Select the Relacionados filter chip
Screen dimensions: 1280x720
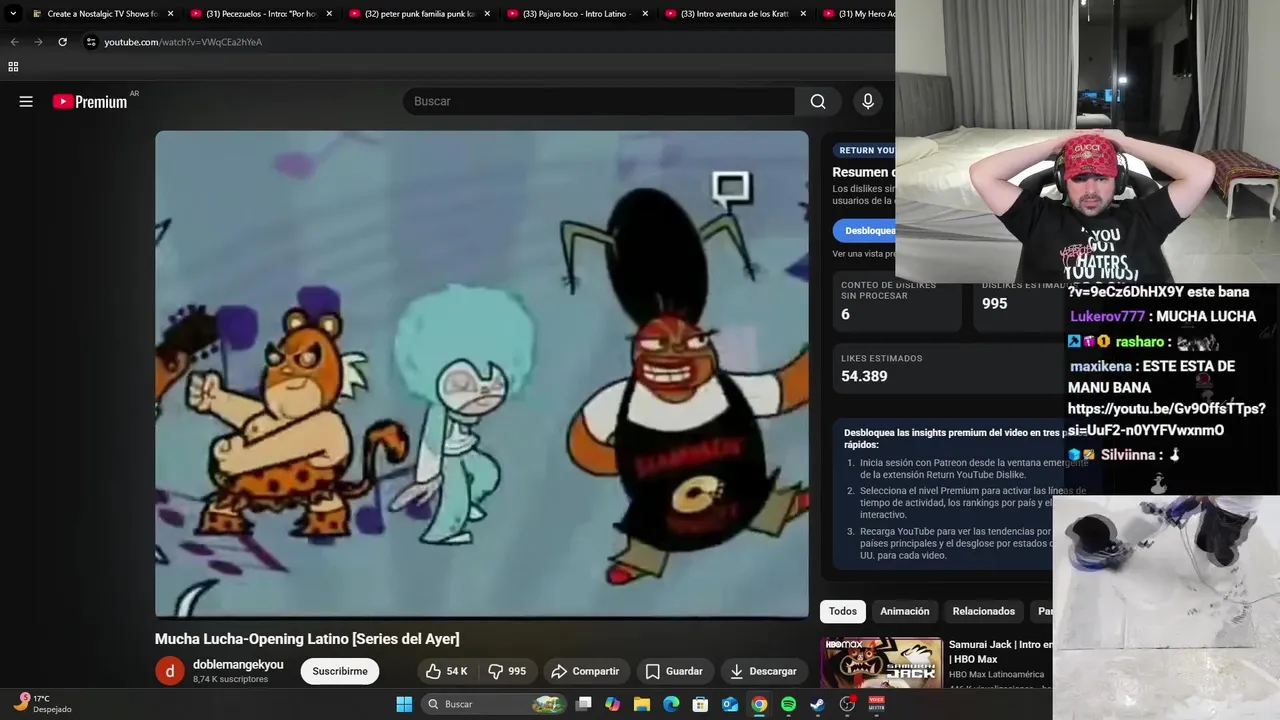click(983, 611)
